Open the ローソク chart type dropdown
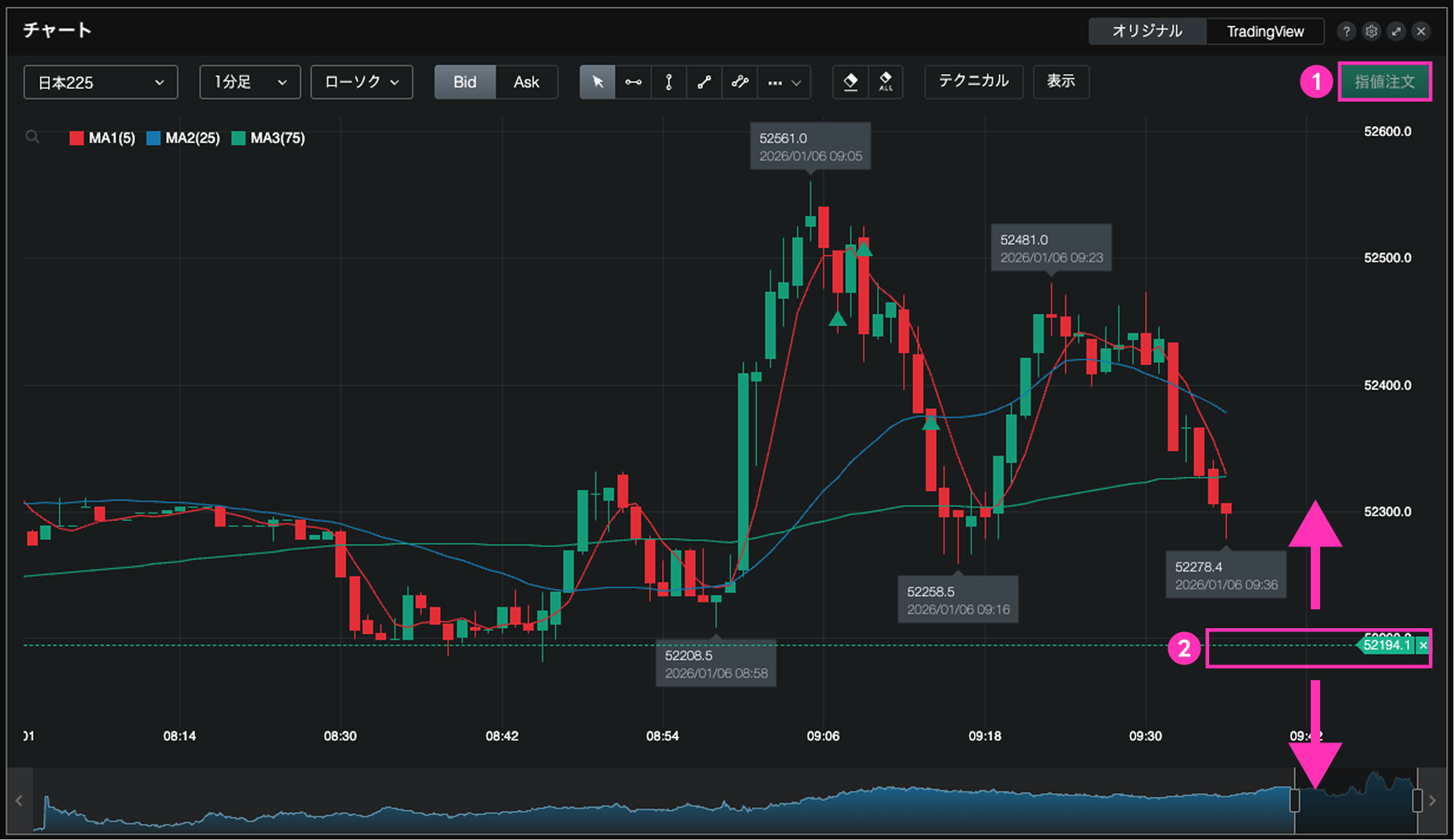 (361, 82)
